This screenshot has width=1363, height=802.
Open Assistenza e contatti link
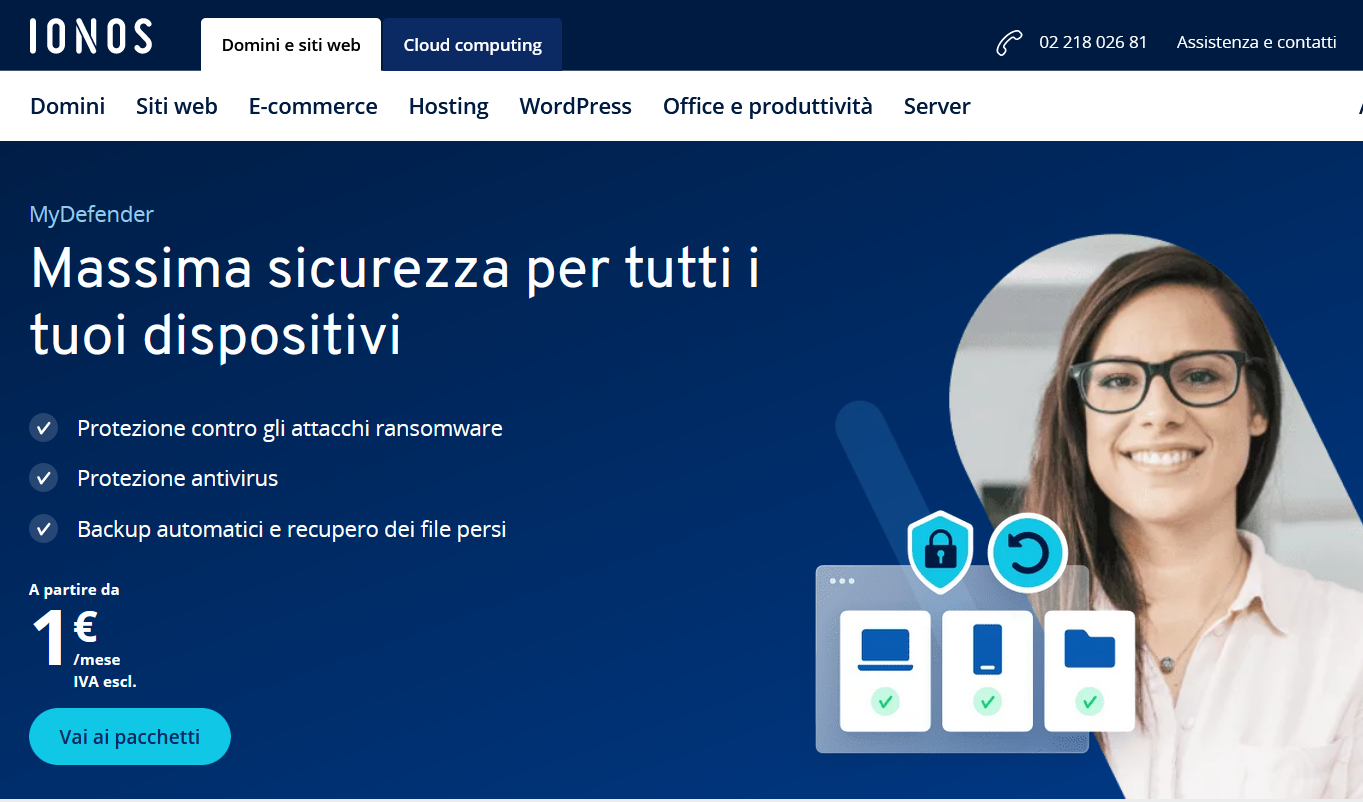coord(1256,43)
